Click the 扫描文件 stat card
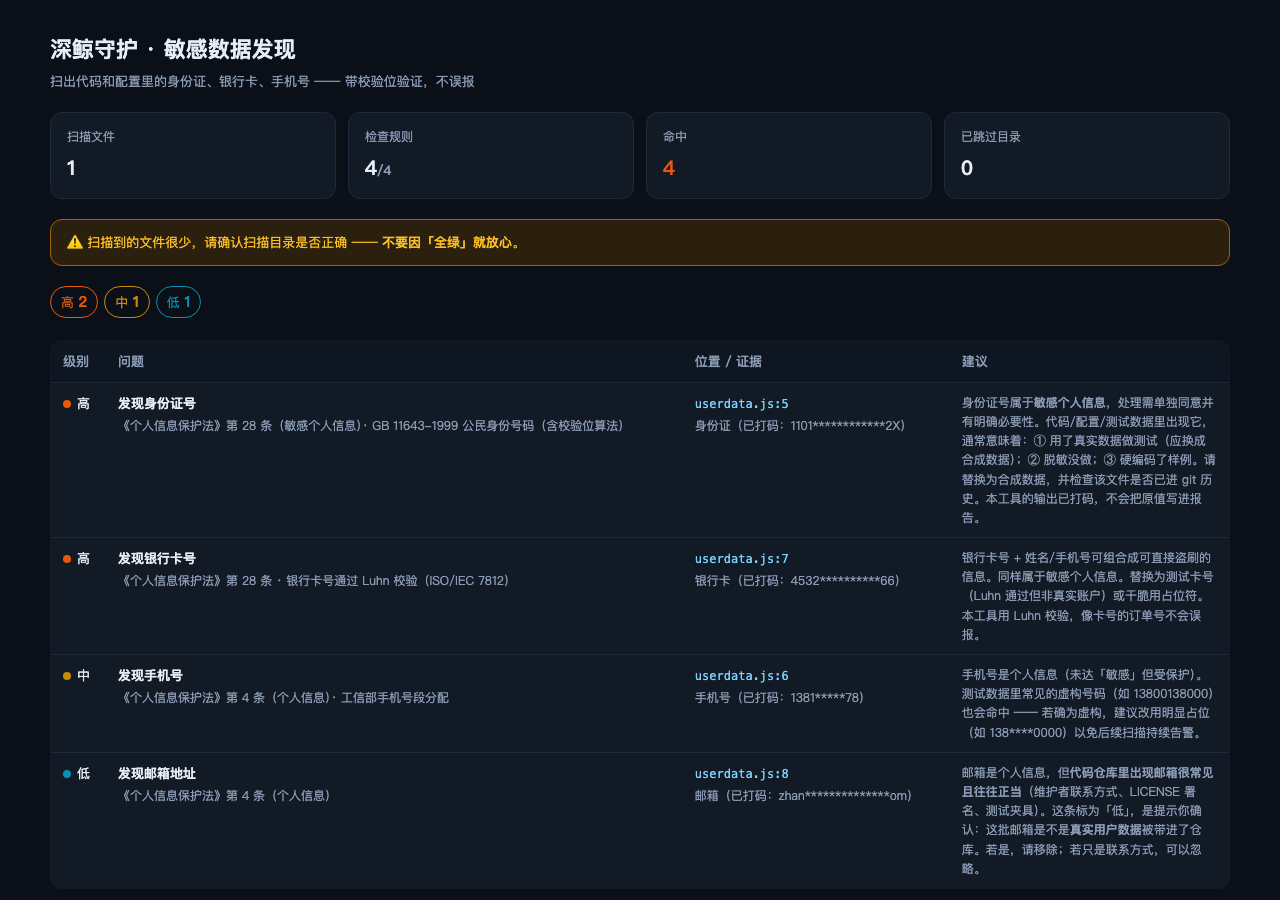Screen dimensions: 1280x900 (193, 155)
